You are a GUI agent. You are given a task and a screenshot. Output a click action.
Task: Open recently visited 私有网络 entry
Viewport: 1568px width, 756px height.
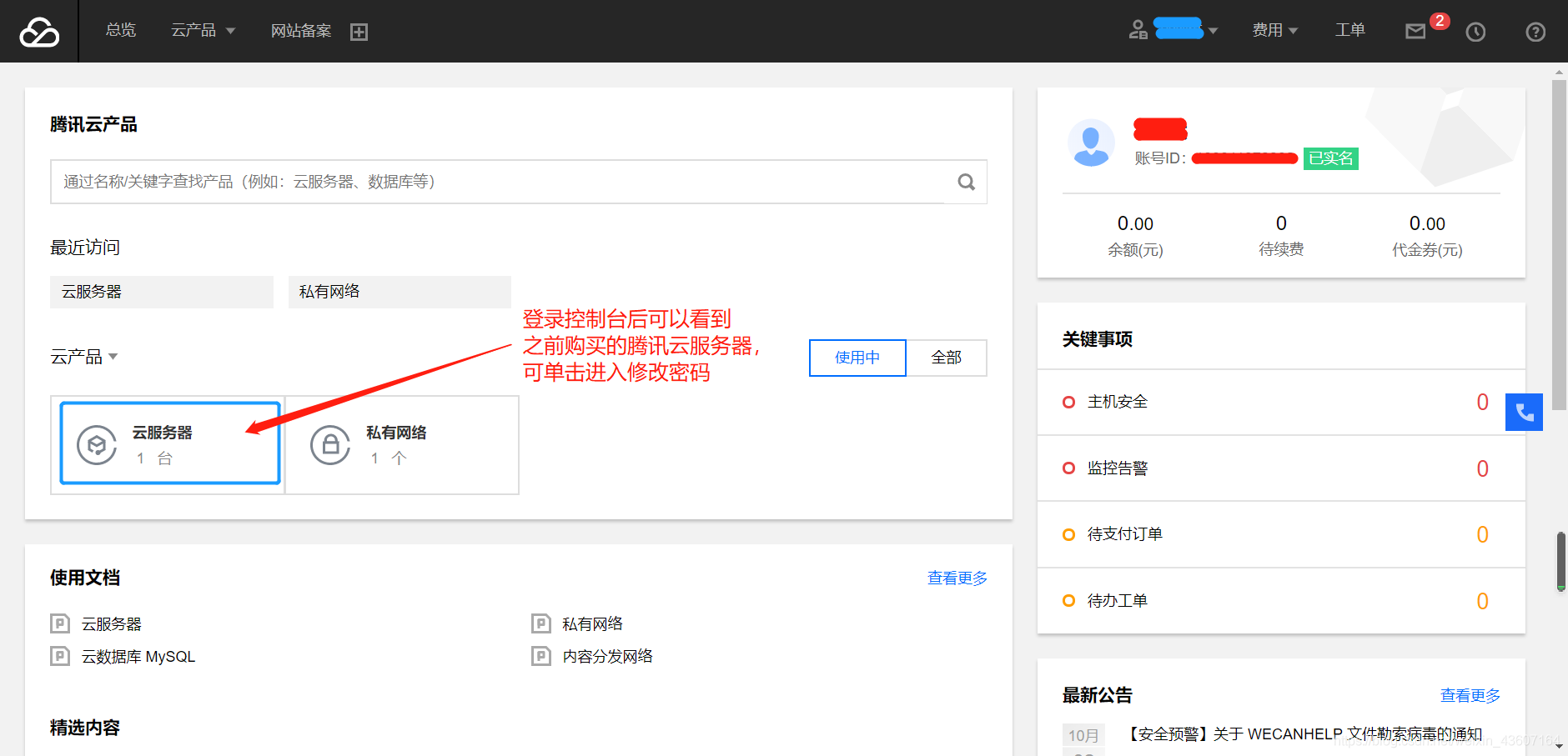click(400, 292)
